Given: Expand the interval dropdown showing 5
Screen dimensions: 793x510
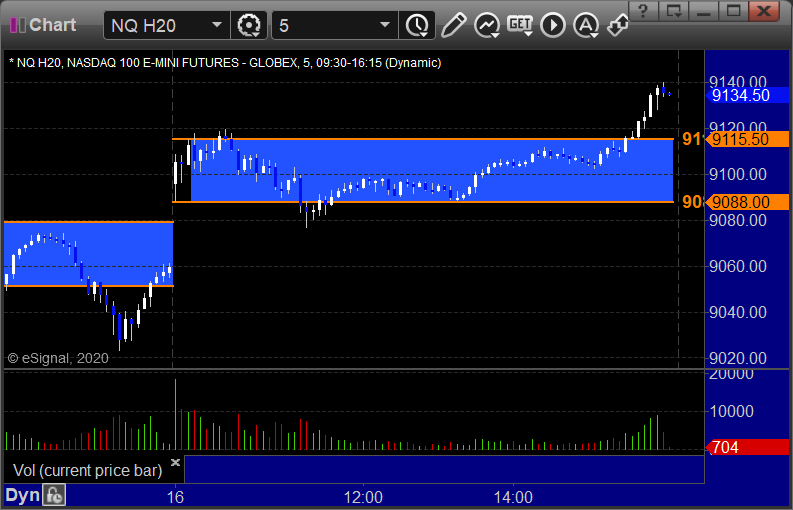Looking at the screenshot, I should (x=335, y=25).
